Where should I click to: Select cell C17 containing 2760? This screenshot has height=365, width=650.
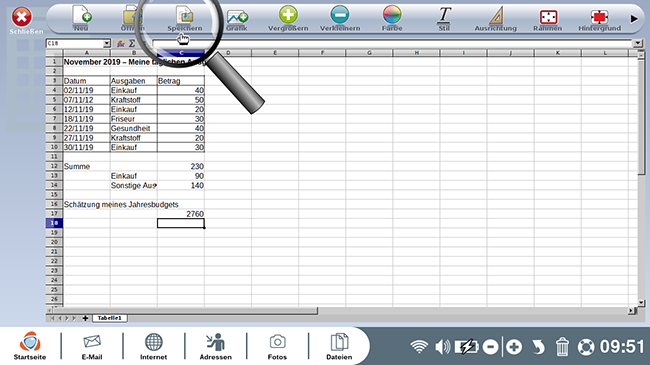coord(181,214)
